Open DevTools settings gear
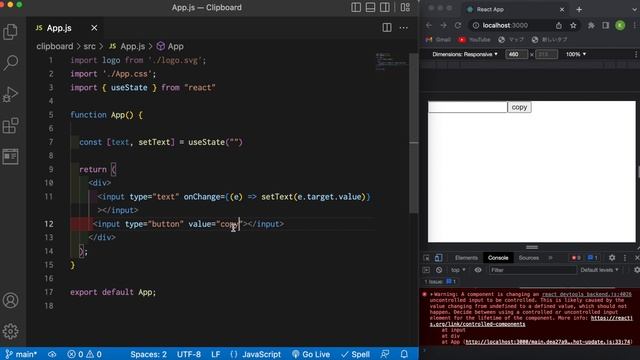This screenshot has width=640, height=360. pyautogui.click(x=612, y=258)
